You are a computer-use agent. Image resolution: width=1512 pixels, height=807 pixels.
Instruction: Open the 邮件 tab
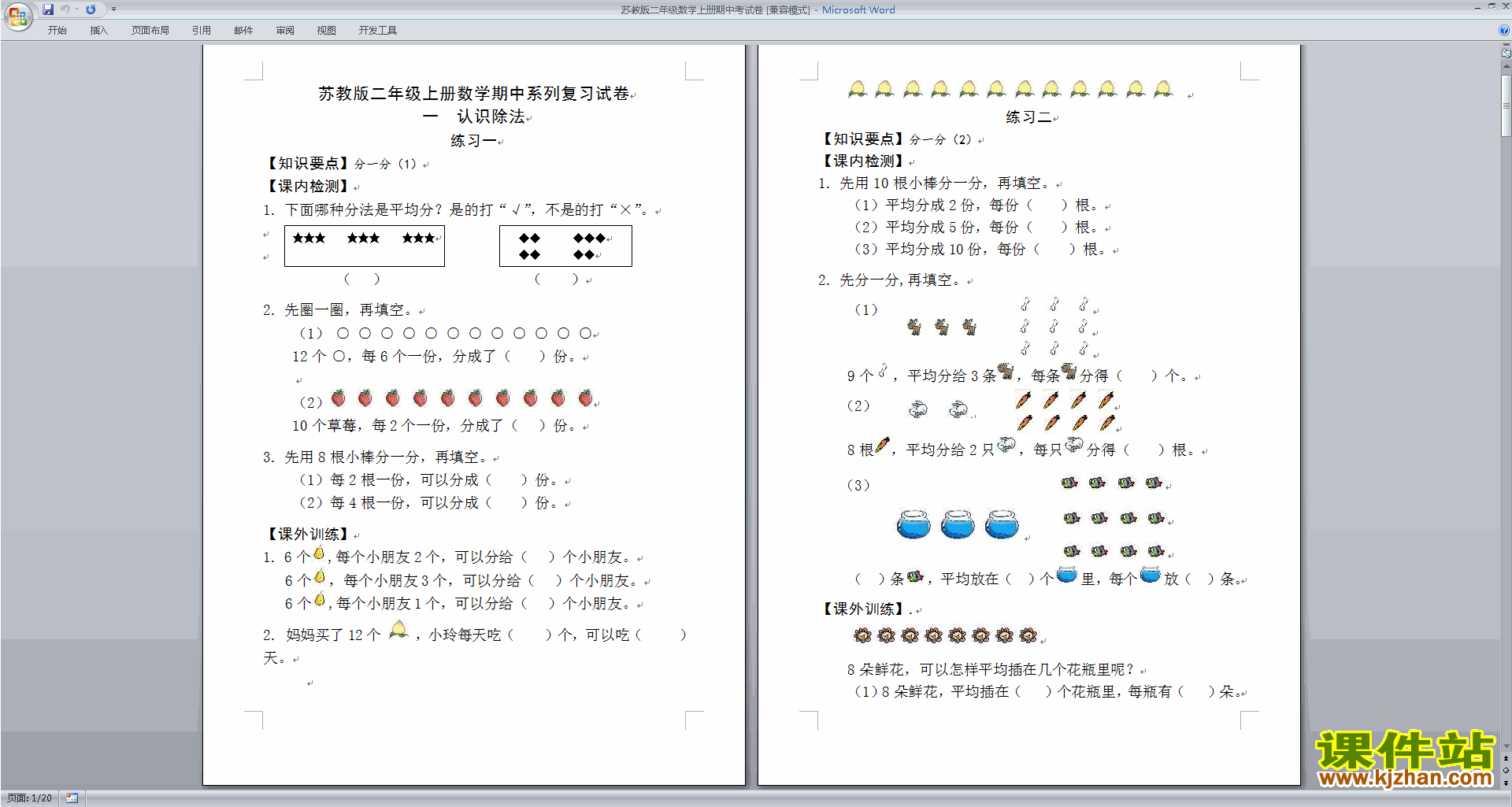[x=243, y=31]
